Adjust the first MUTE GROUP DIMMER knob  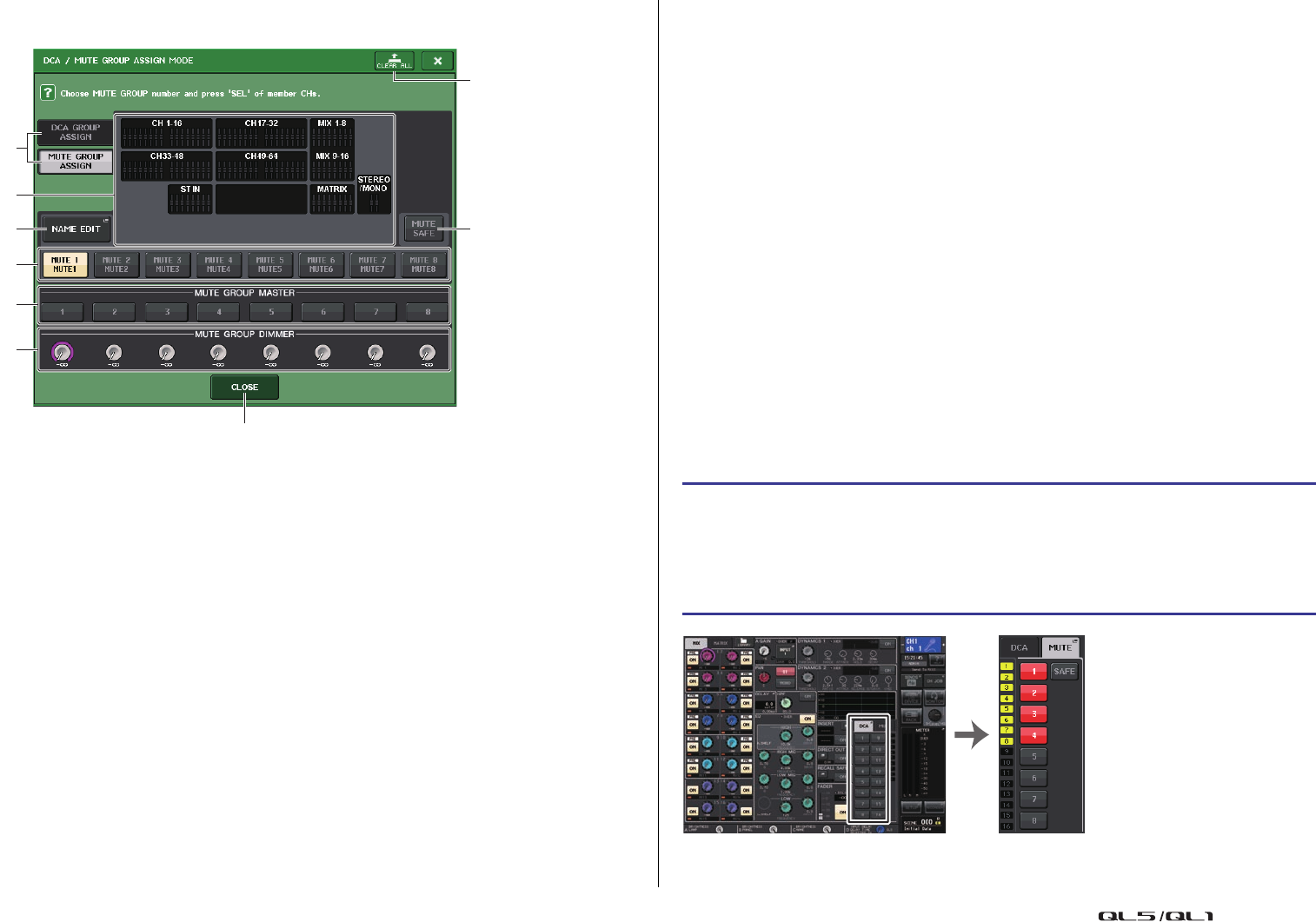pos(62,351)
